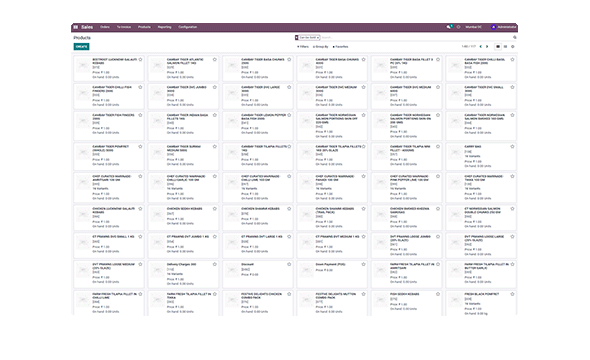This screenshot has height=360, width=590.
Task: Click the search magnifier icon
Action: click(x=515, y=38)
